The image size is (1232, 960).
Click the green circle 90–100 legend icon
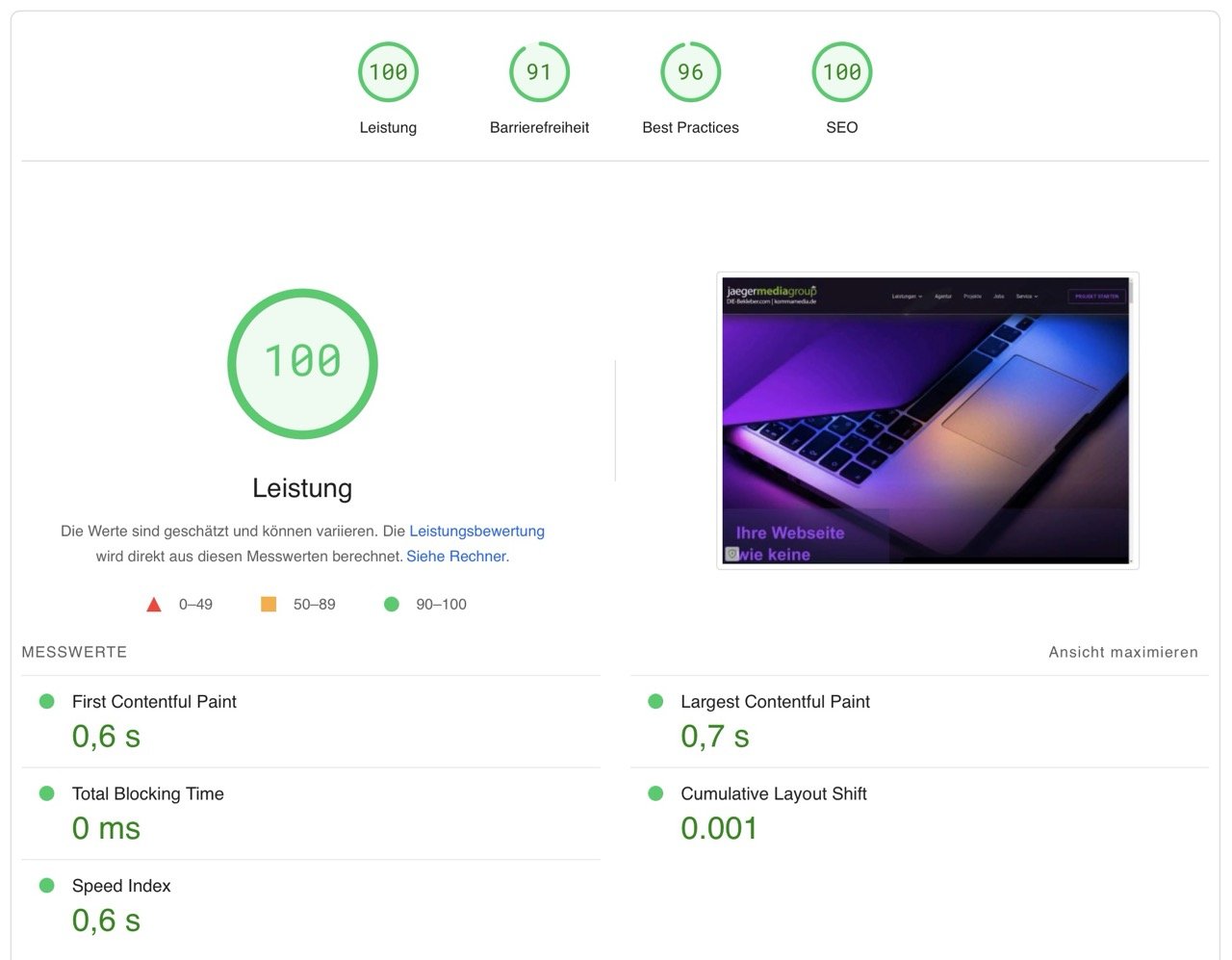pos(392,605)
